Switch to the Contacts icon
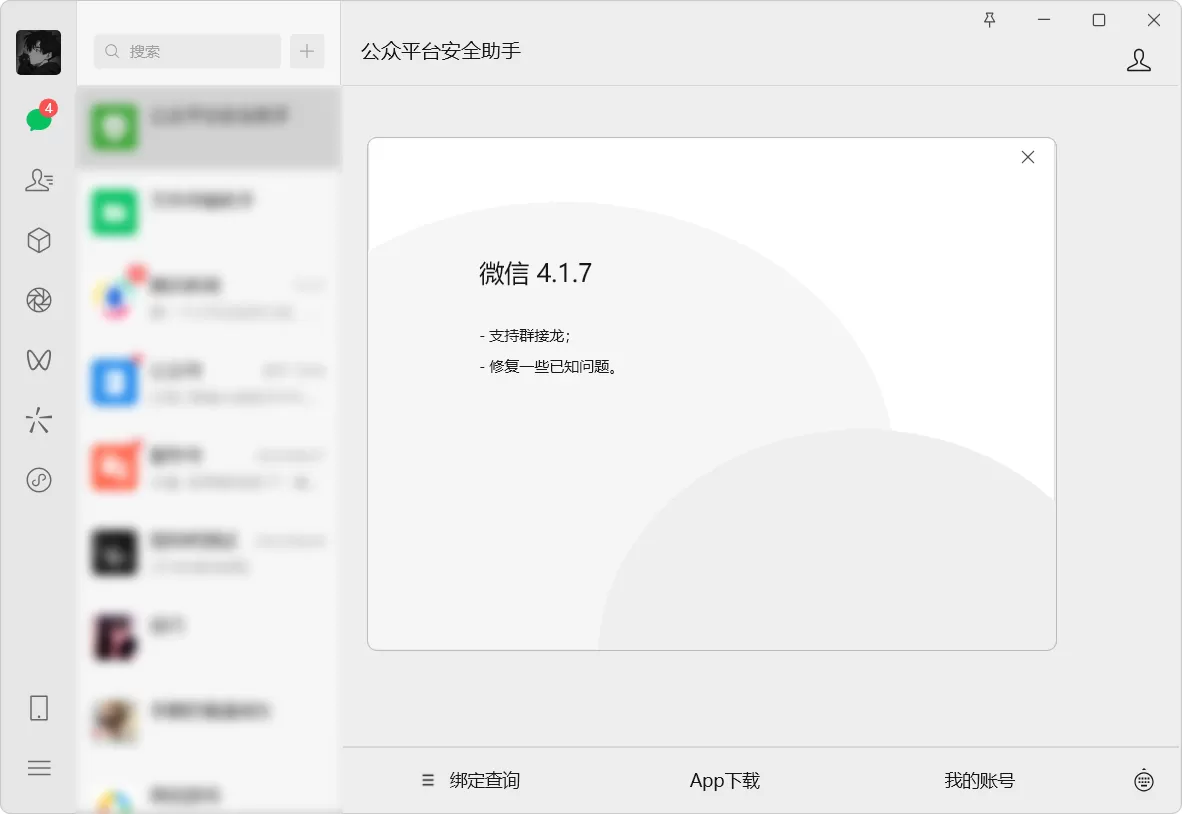1182x814 pixels. click(38, 180)
